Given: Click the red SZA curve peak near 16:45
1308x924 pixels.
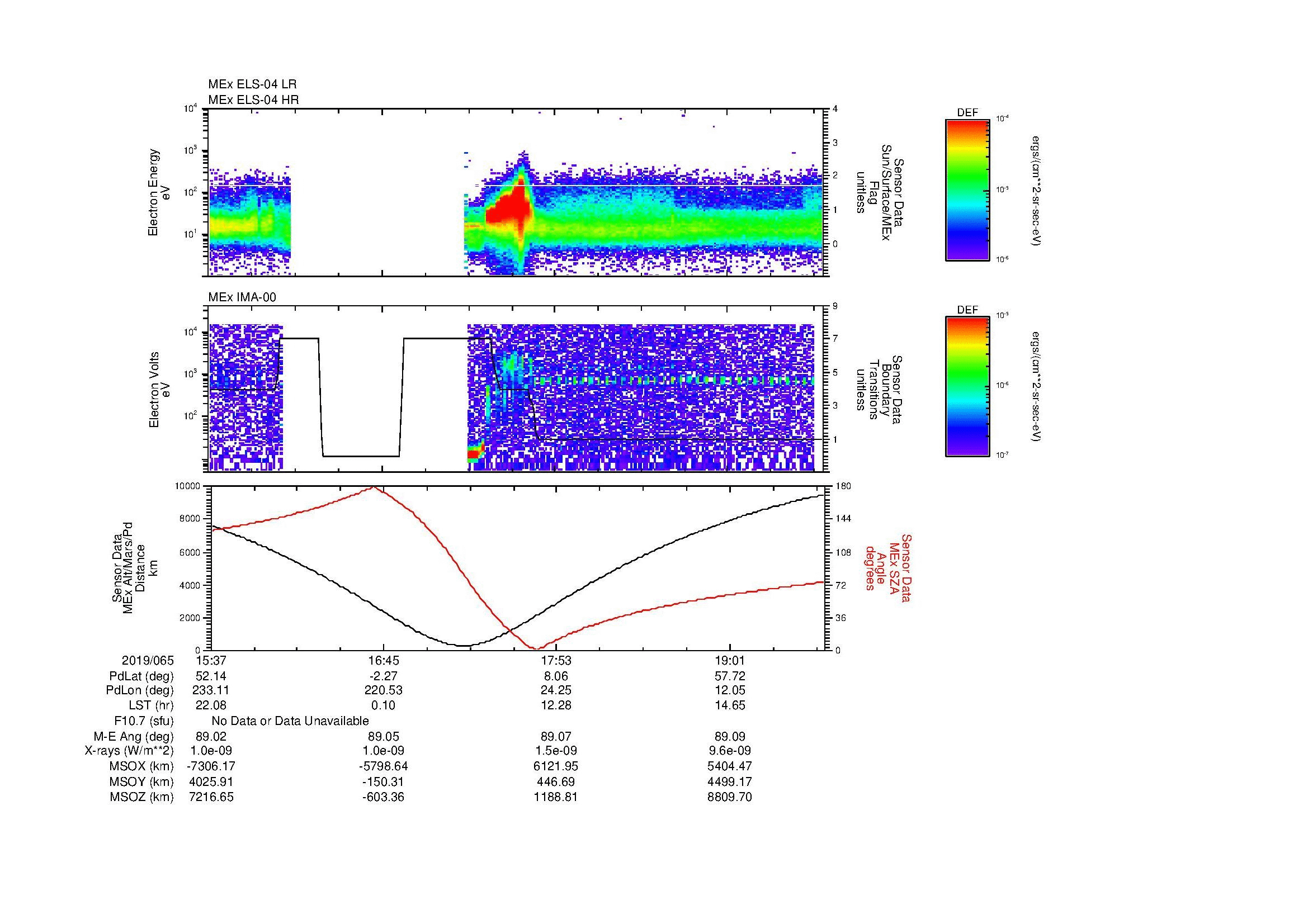Looking at the screenshot, I should click(374, 487).
